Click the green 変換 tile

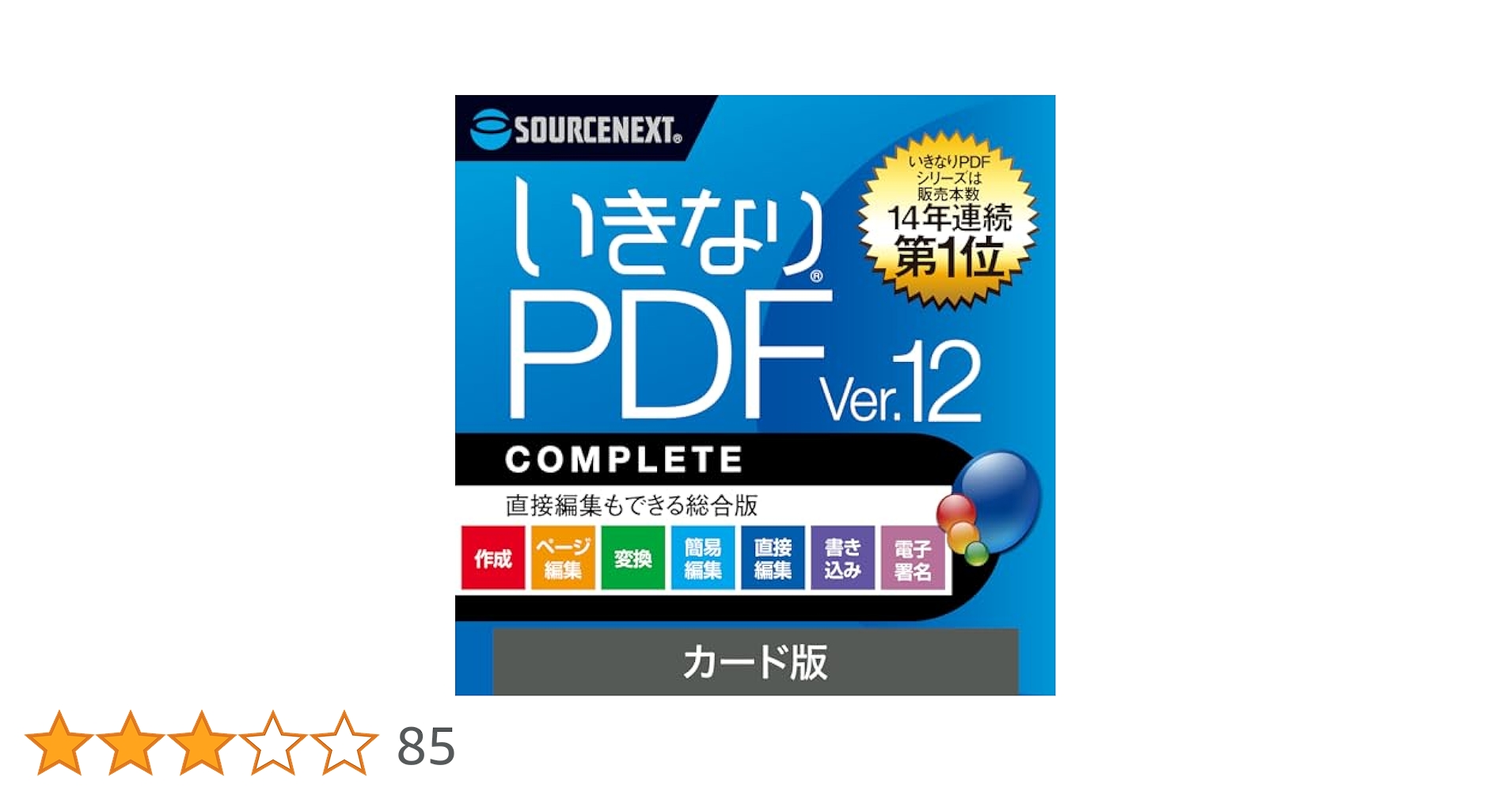pyautogui.click(x=633, y=558)
